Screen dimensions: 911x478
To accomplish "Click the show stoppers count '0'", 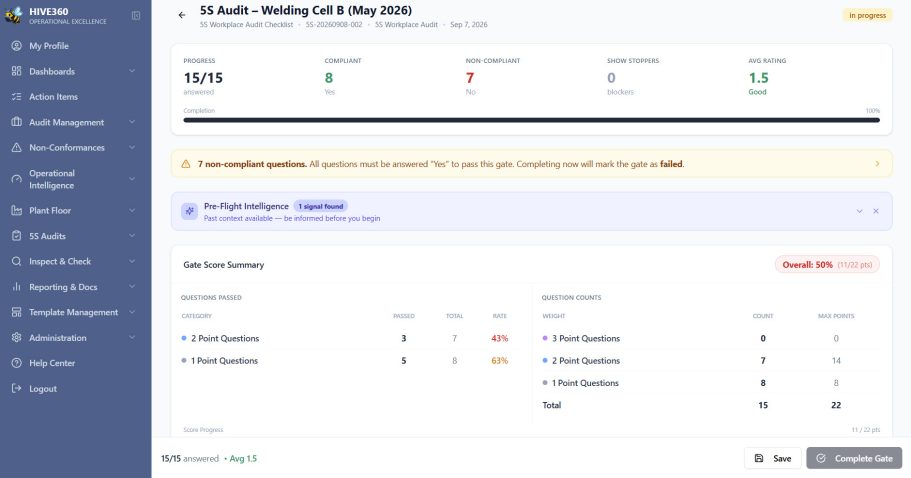I will click(x=611, y=78).
